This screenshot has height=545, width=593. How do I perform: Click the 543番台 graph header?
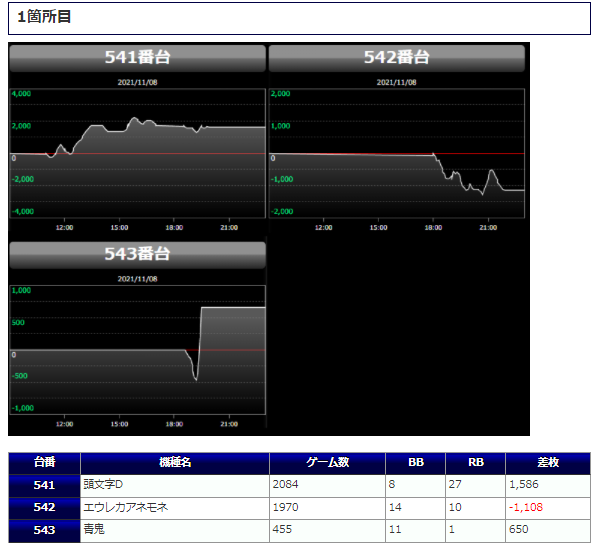click(x=137, y=255)
